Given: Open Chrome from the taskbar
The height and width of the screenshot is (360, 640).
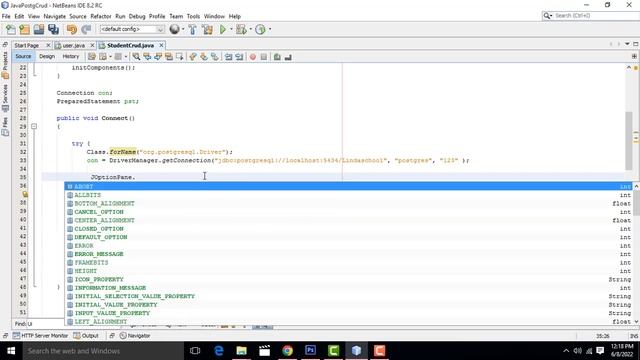Looking at the screenshot, I should (287, 351).
